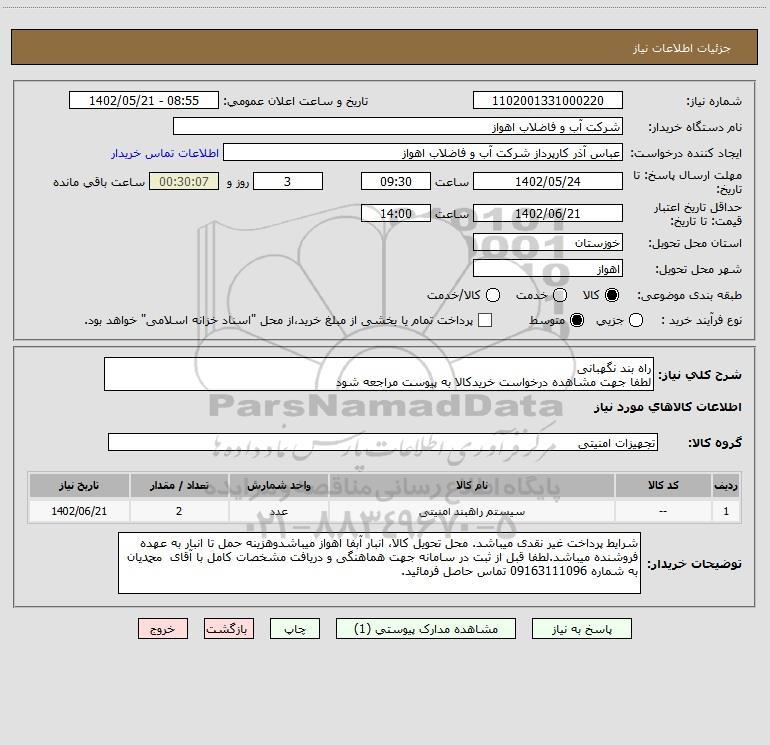Viewport: 770px width, 745px height.
Task: Select the کالا/خدمت radio option
Action: (x=493, y=295)
